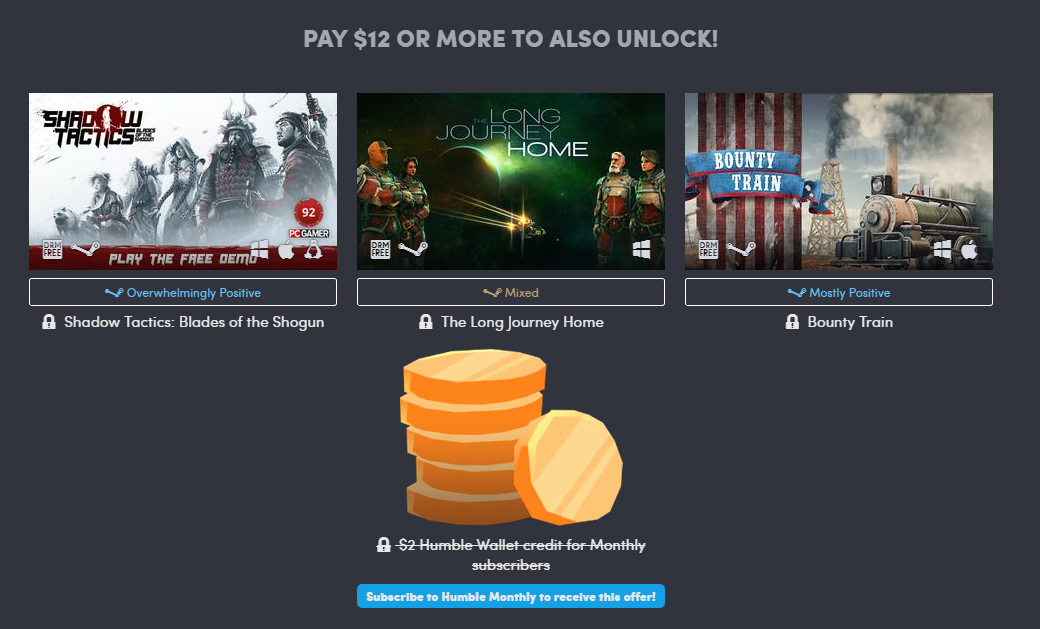1040x629 pixels.
Task: Open the Overwhelmingly Positive Steam review button
Action: click(x=183, y=292)
